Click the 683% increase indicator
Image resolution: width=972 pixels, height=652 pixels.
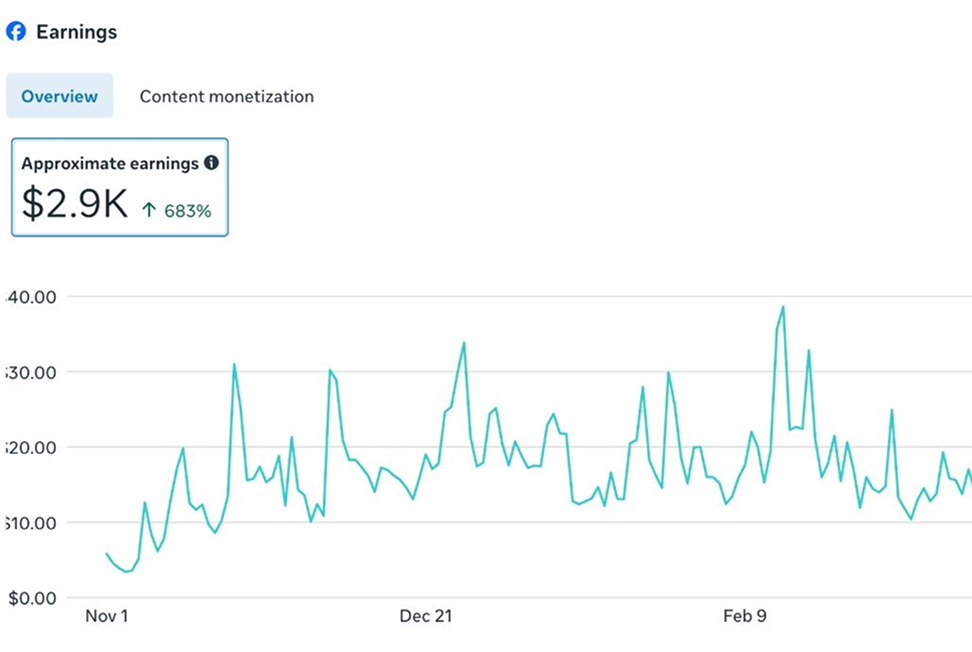point(176,211)
